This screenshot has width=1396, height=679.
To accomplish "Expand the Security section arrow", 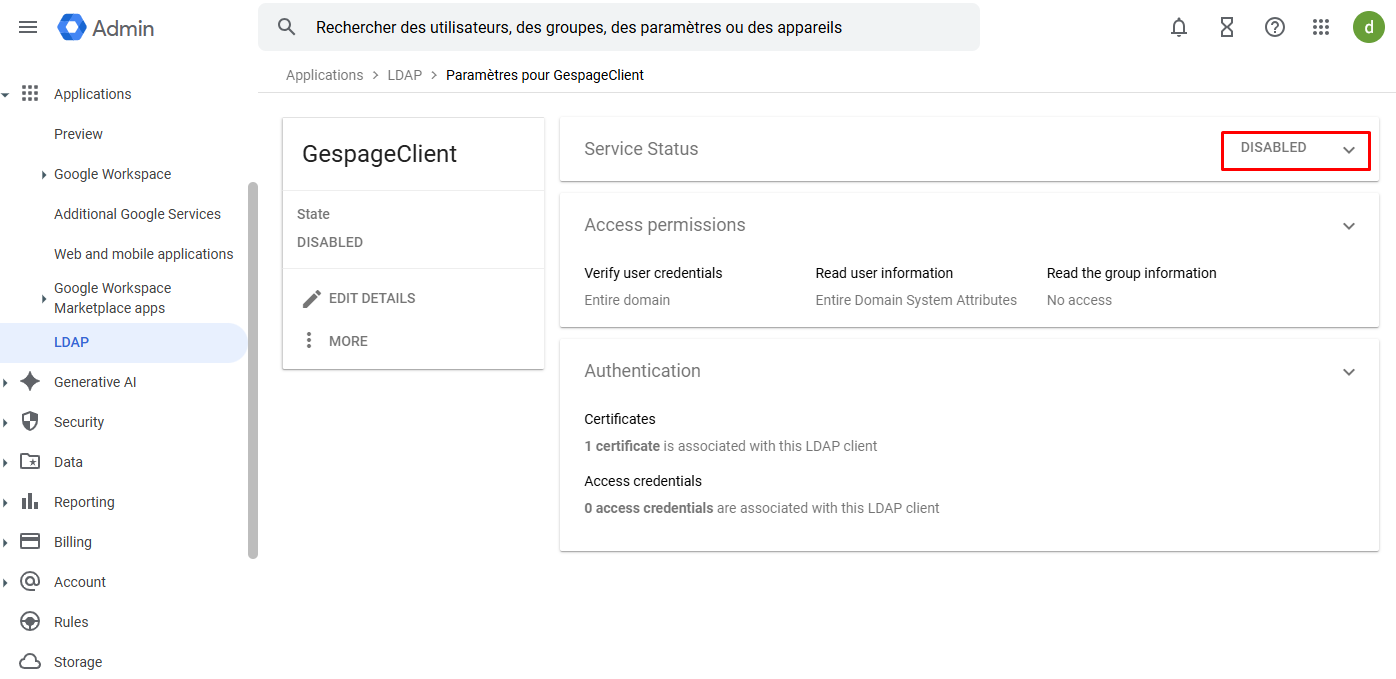I will [x=5, y=422].
